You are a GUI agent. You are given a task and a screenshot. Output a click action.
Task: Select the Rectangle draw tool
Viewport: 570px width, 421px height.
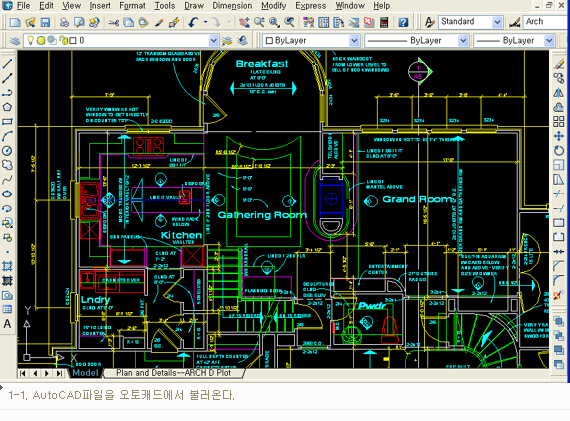(x=7, y=121)
